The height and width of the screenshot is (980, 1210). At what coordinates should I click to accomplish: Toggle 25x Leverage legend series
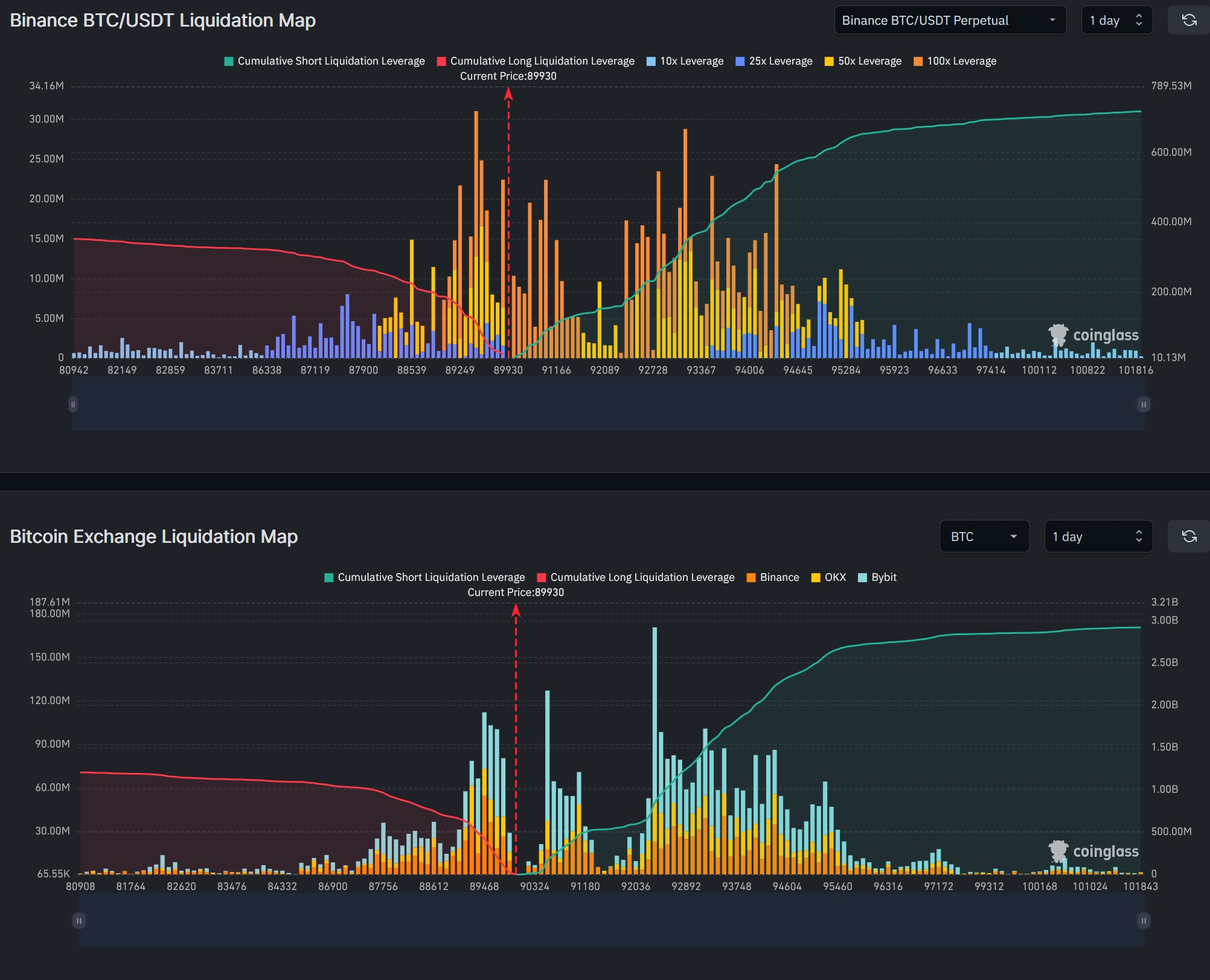click(x=773, y=61)
